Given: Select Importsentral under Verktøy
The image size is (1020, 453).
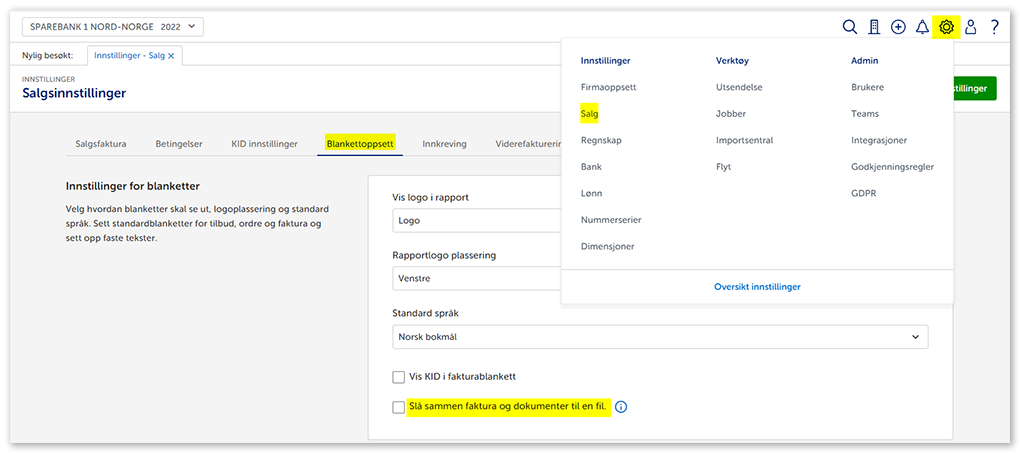Looking at the screenshot, I should [744, 141].
